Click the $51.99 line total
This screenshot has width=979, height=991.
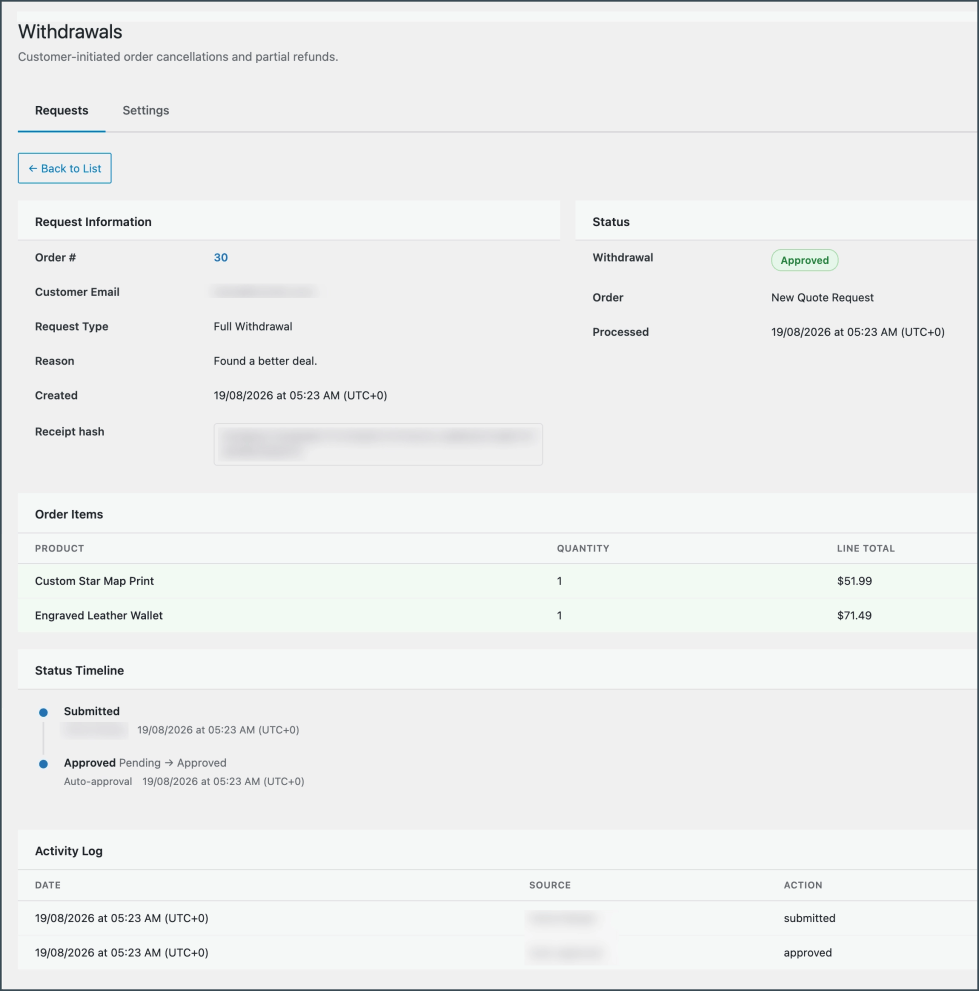tap(854, 581)
